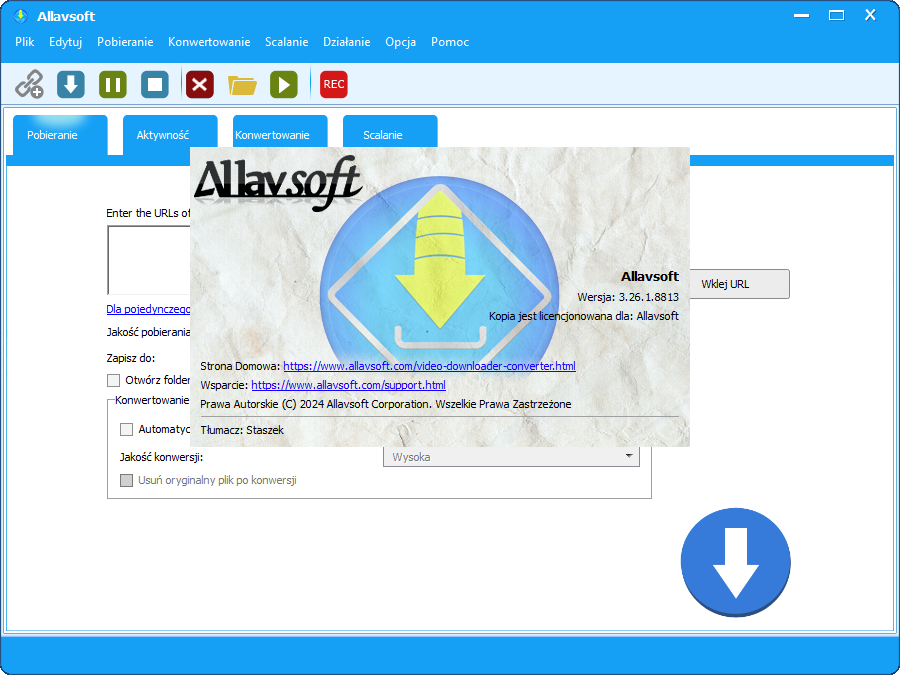900x675 pixels.
Task: Open the Działanie menu
Action: (347, 42)
